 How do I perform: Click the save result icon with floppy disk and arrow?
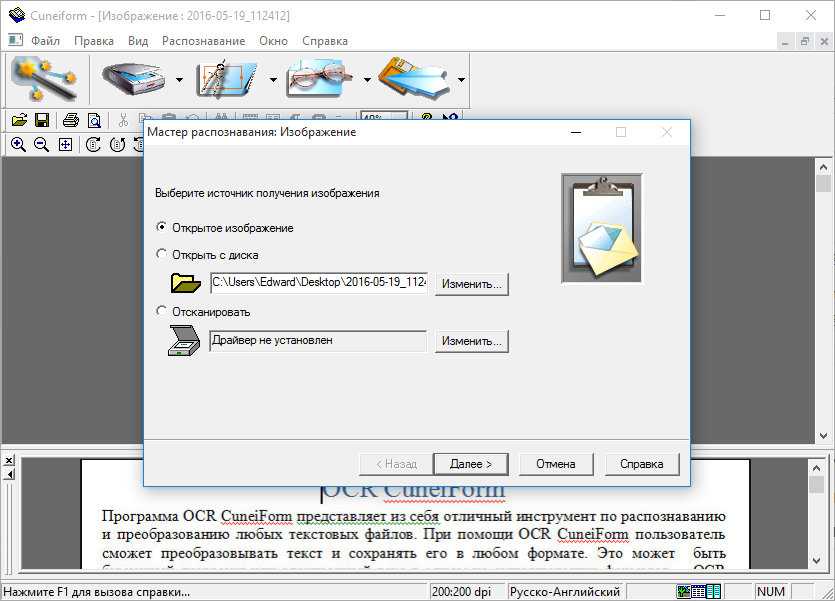tap(415, 80)
